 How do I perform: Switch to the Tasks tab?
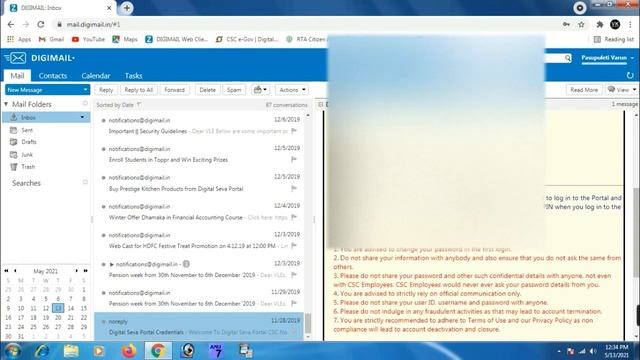pyautogui.click(x=133, y=76)
